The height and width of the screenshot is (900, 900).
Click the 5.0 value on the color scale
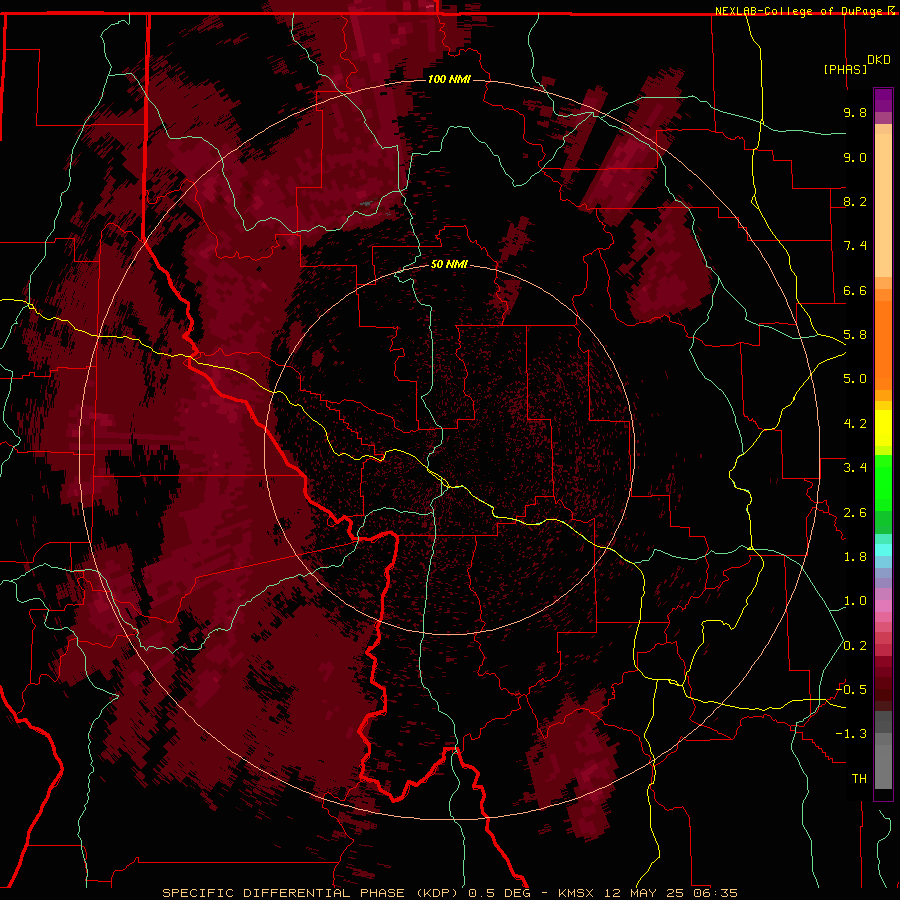coord(855,379)
